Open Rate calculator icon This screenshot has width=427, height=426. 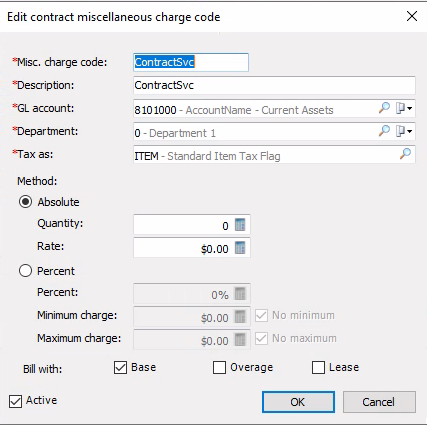(240, 248)
